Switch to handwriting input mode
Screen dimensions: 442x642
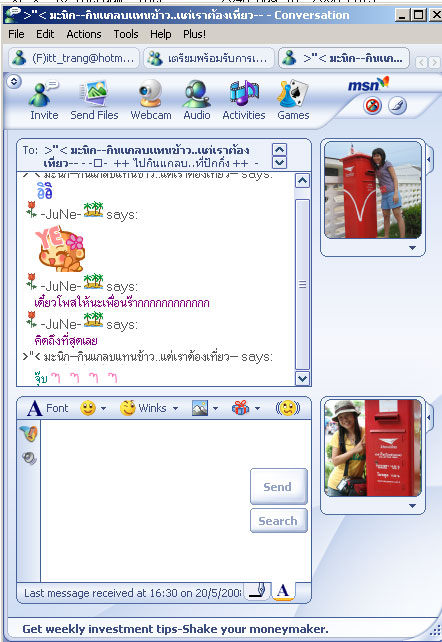pyautogui.click(x=258, y=591)
